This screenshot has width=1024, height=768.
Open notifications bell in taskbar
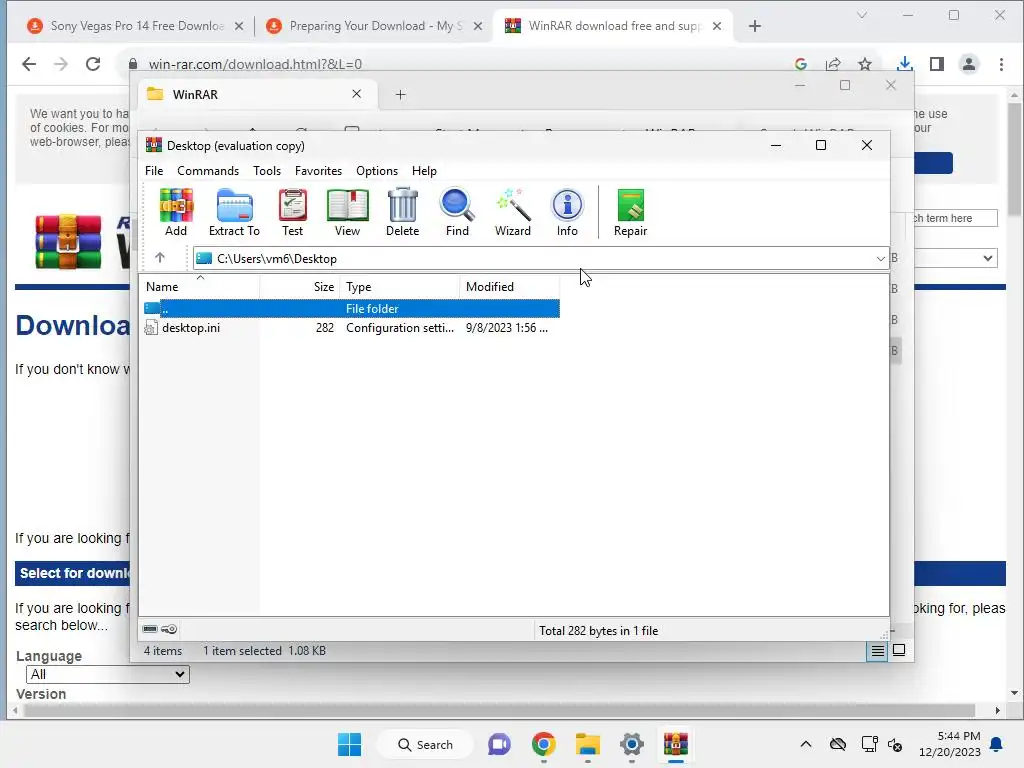click(x=997, y=744)
